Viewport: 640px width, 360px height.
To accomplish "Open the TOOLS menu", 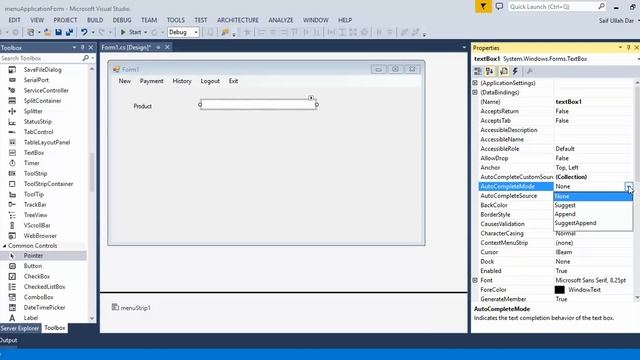I will pyautogui.click(x=176, y=20).
